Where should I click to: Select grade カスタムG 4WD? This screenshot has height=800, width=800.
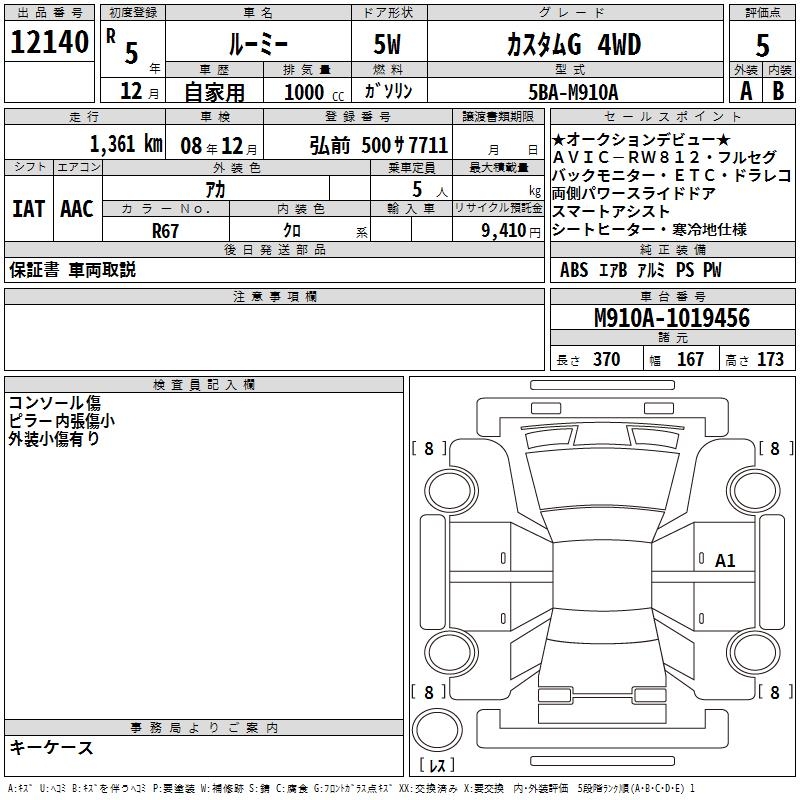pos(574,44)
